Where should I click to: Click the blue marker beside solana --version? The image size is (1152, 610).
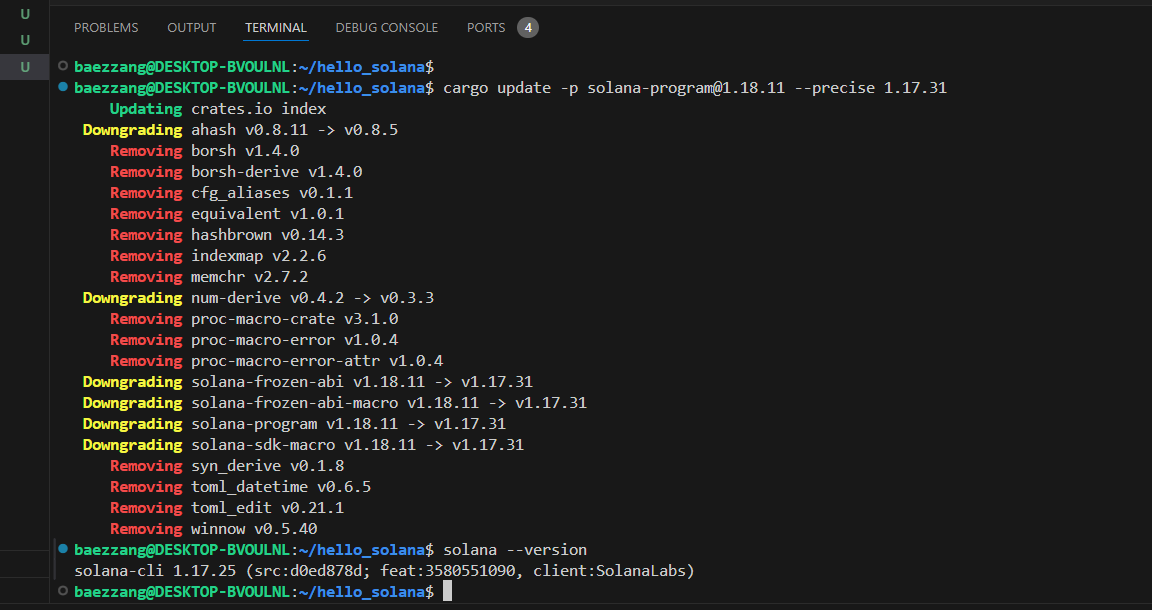point(62,548)
